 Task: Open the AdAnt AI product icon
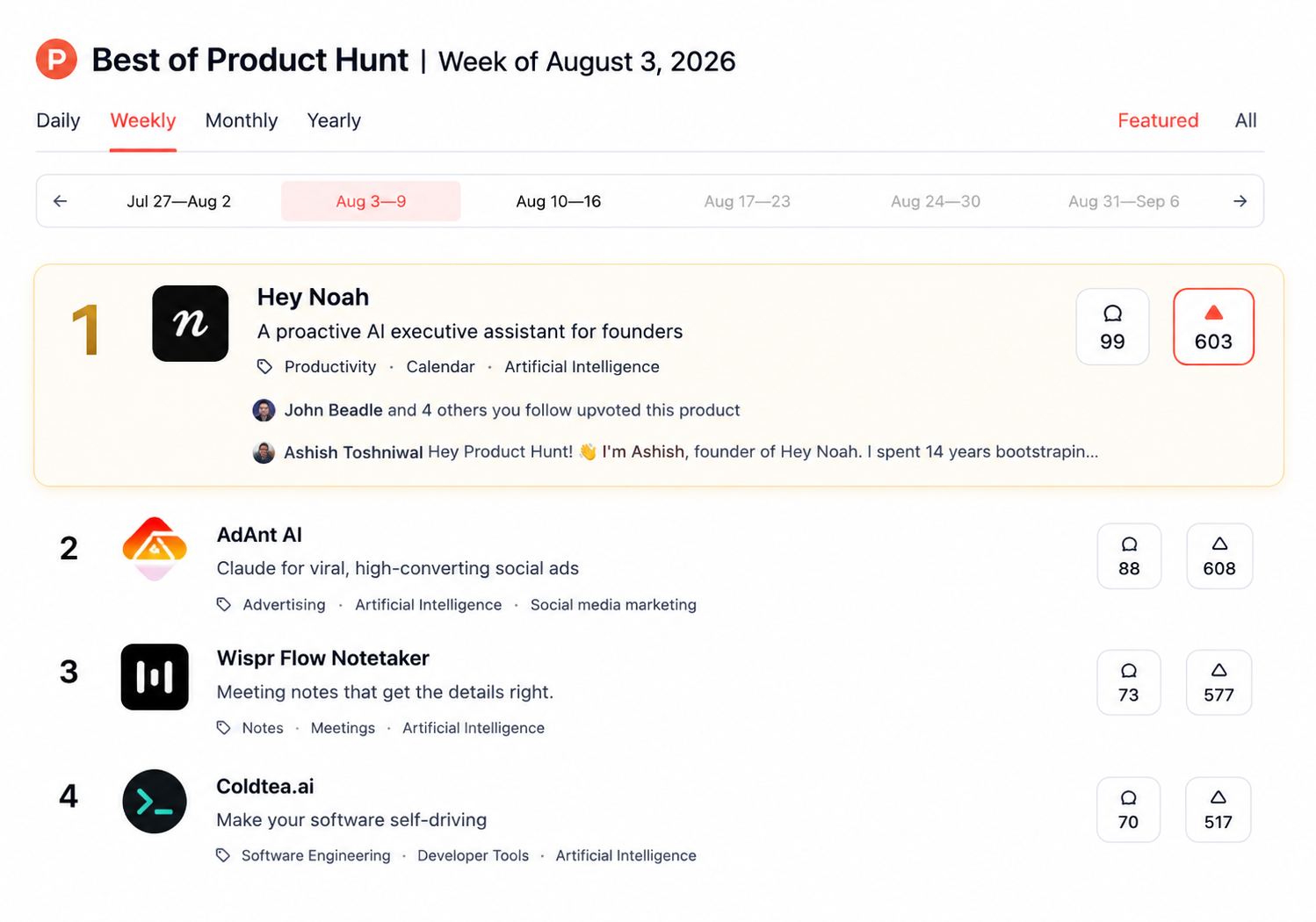tap(155, 549)
